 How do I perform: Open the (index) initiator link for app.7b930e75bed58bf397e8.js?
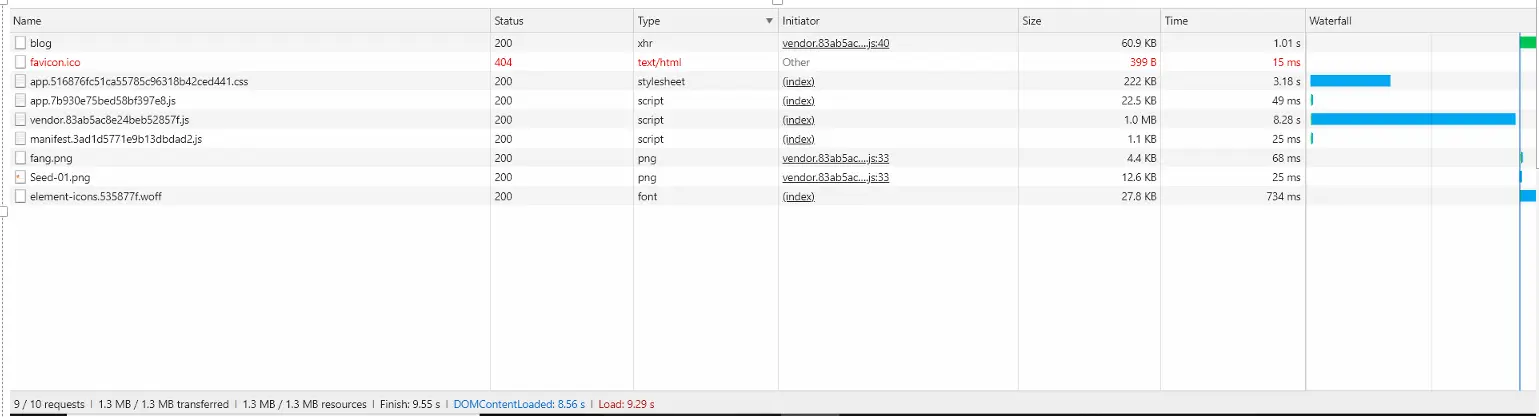click(x=798, y=101)
